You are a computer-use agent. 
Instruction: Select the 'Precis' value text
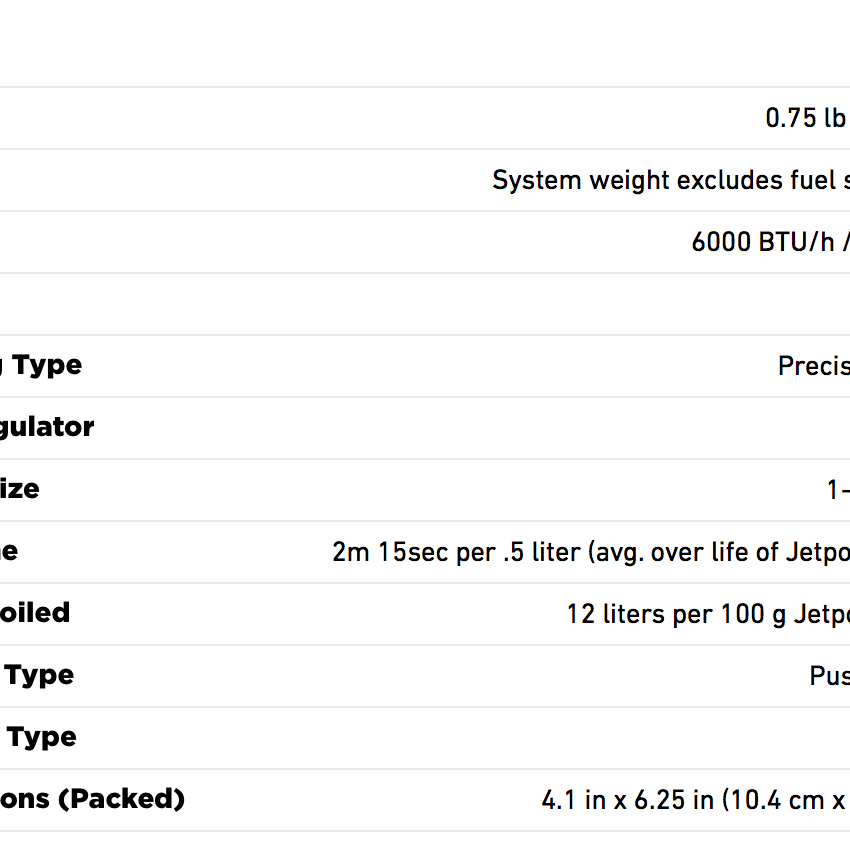[813, 366]
